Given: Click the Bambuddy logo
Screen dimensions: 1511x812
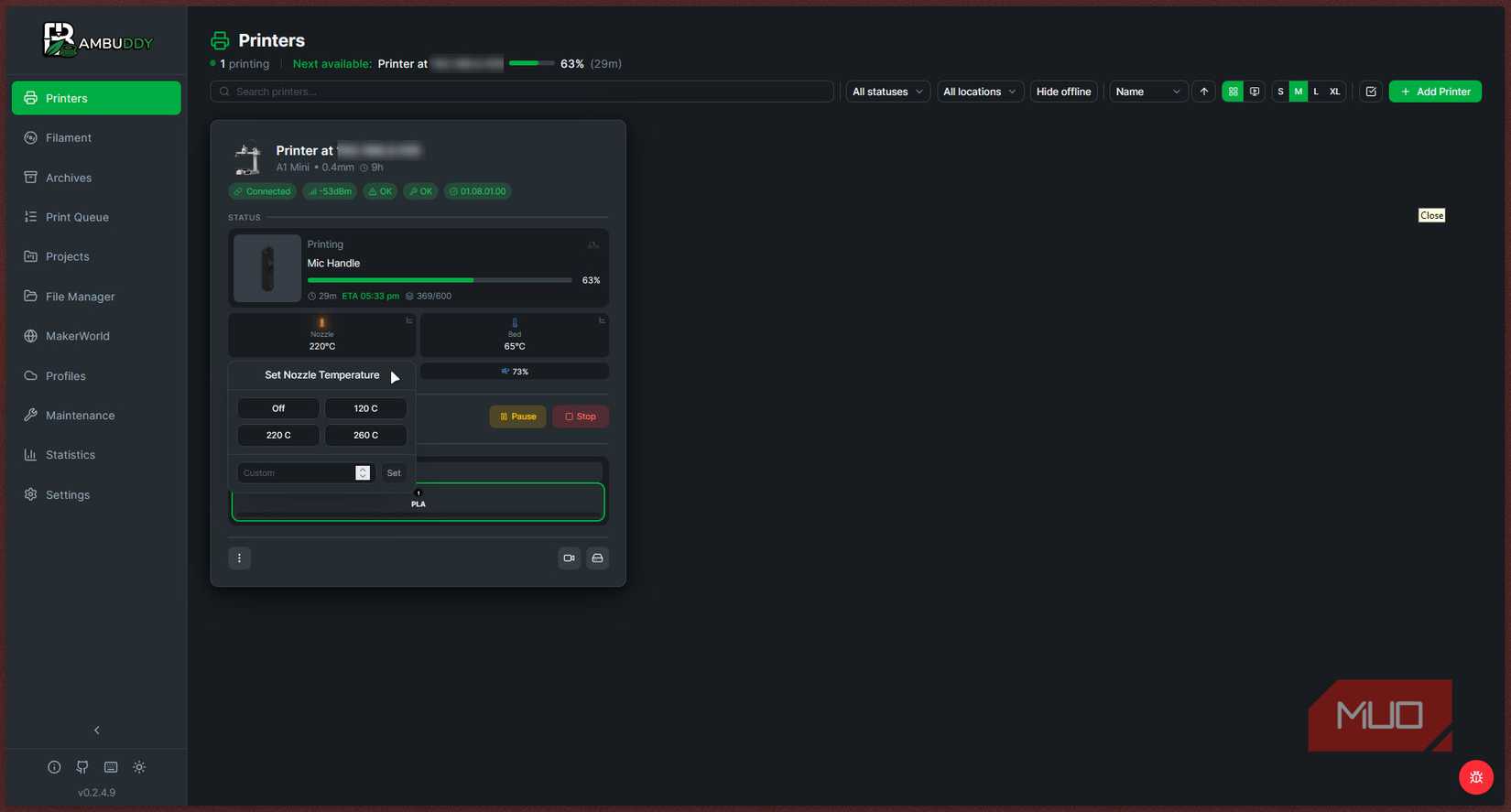Looking at the screenshot, I should coord(97,40).
